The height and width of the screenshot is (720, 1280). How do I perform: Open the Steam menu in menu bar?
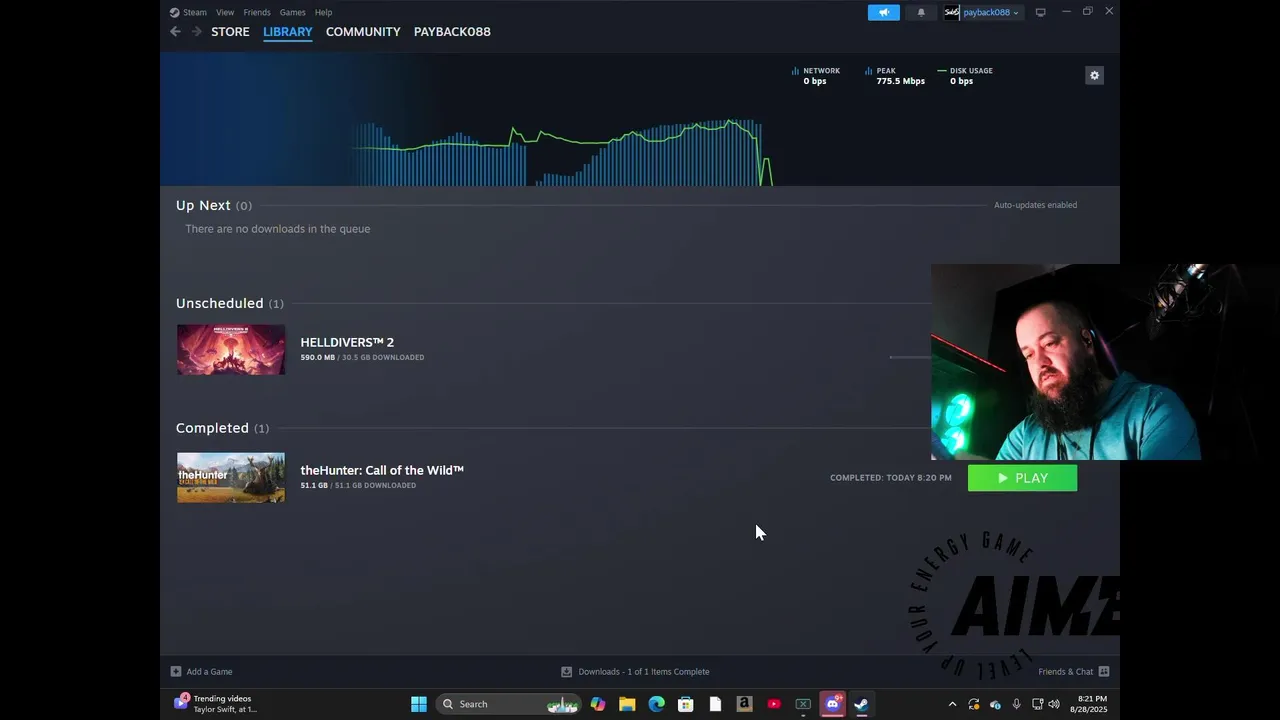click(x=188, y=12)
